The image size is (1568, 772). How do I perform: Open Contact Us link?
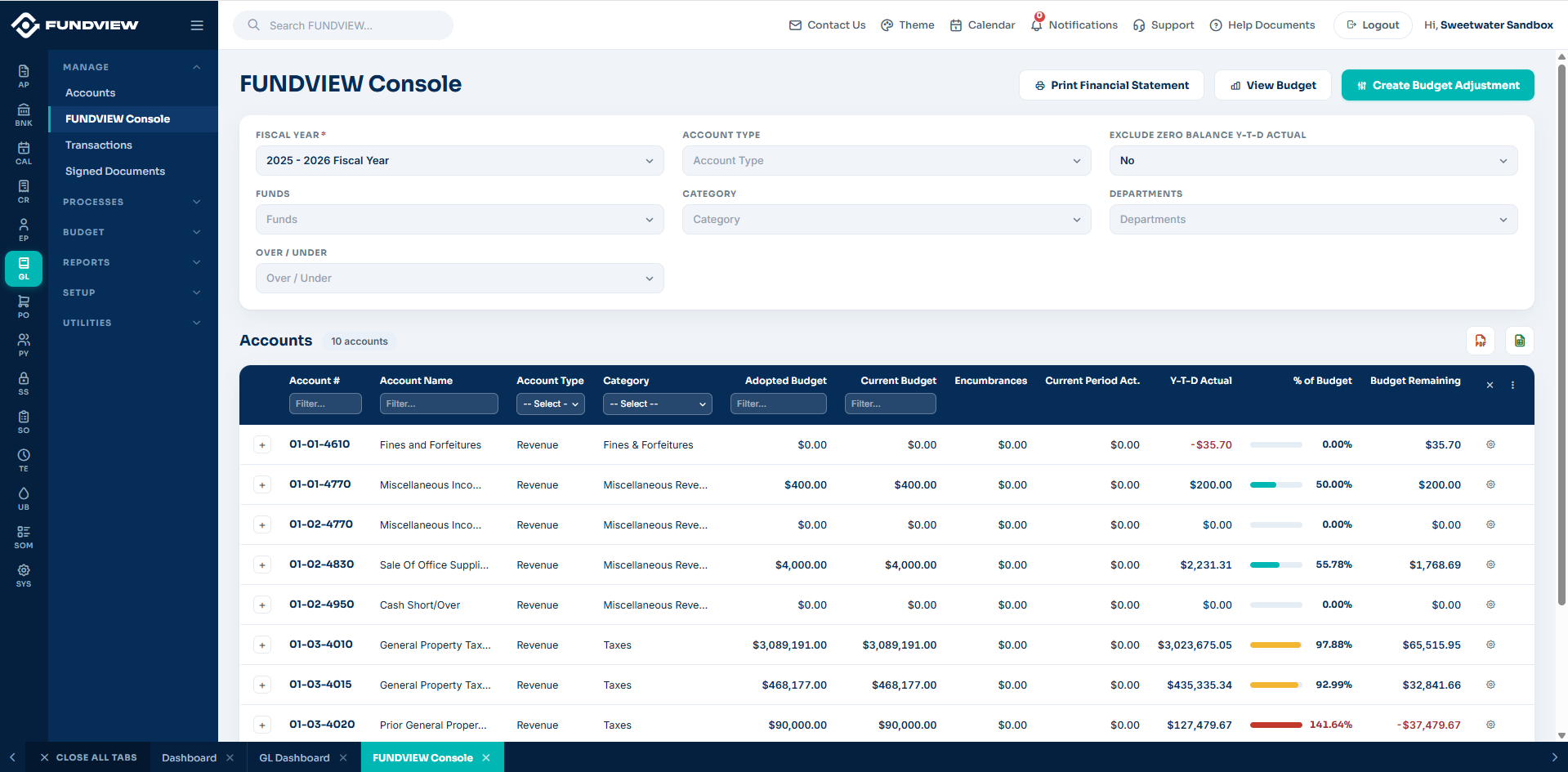(x=827, y=25)
